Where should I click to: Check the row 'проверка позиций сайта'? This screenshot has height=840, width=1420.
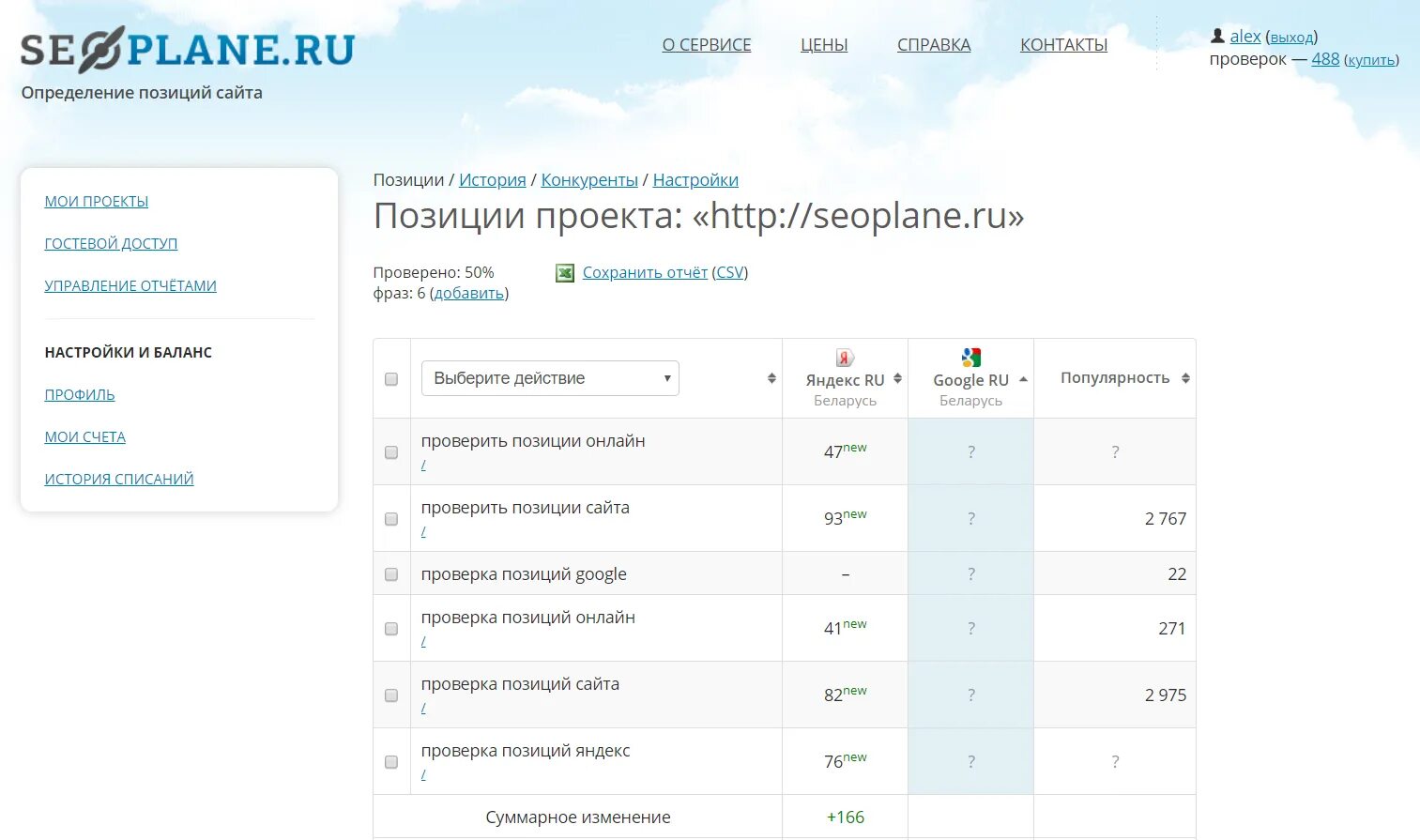pyautogui.click(x=391, y=695)
